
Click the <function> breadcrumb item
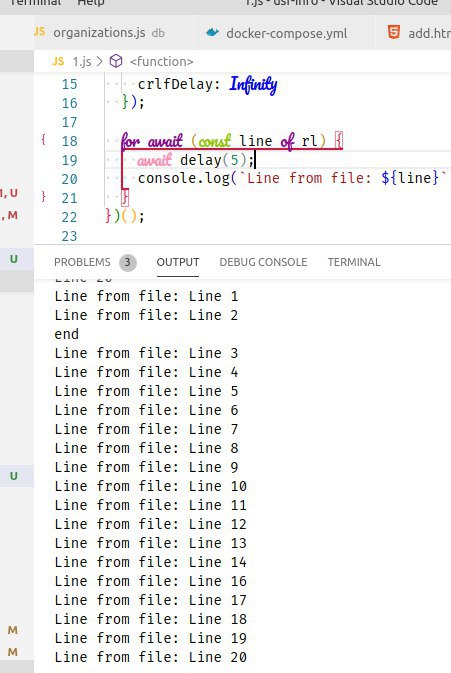click(x=161, y=61)
